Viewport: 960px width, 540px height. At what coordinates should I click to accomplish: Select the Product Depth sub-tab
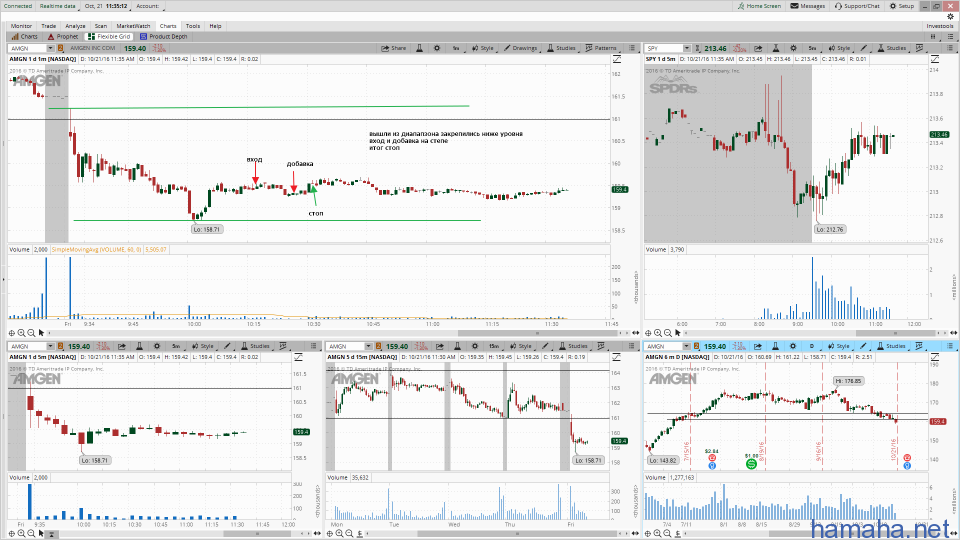[163, 36]
